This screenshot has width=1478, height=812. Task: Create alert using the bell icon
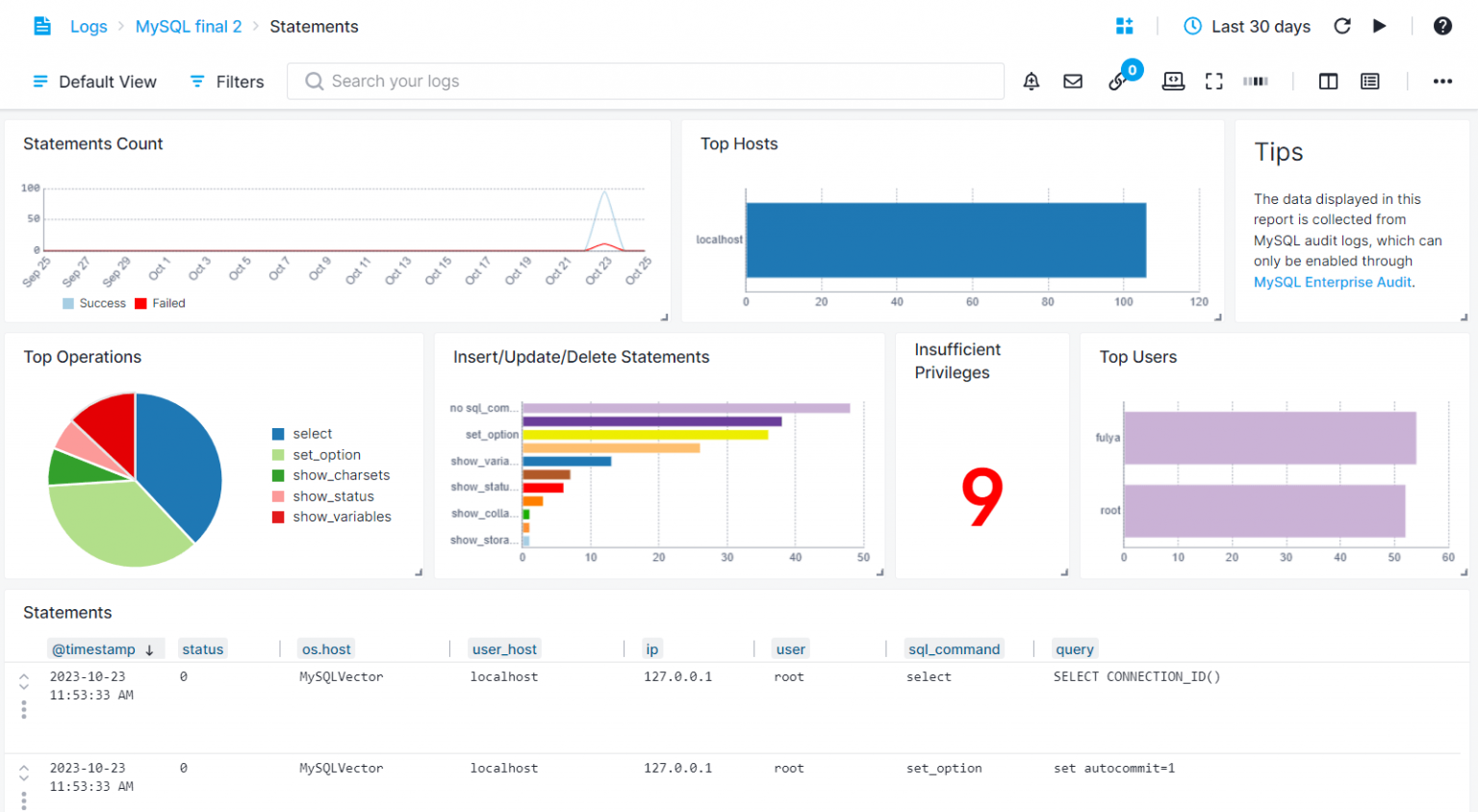pyautogui.click(x=1032, y=82)
